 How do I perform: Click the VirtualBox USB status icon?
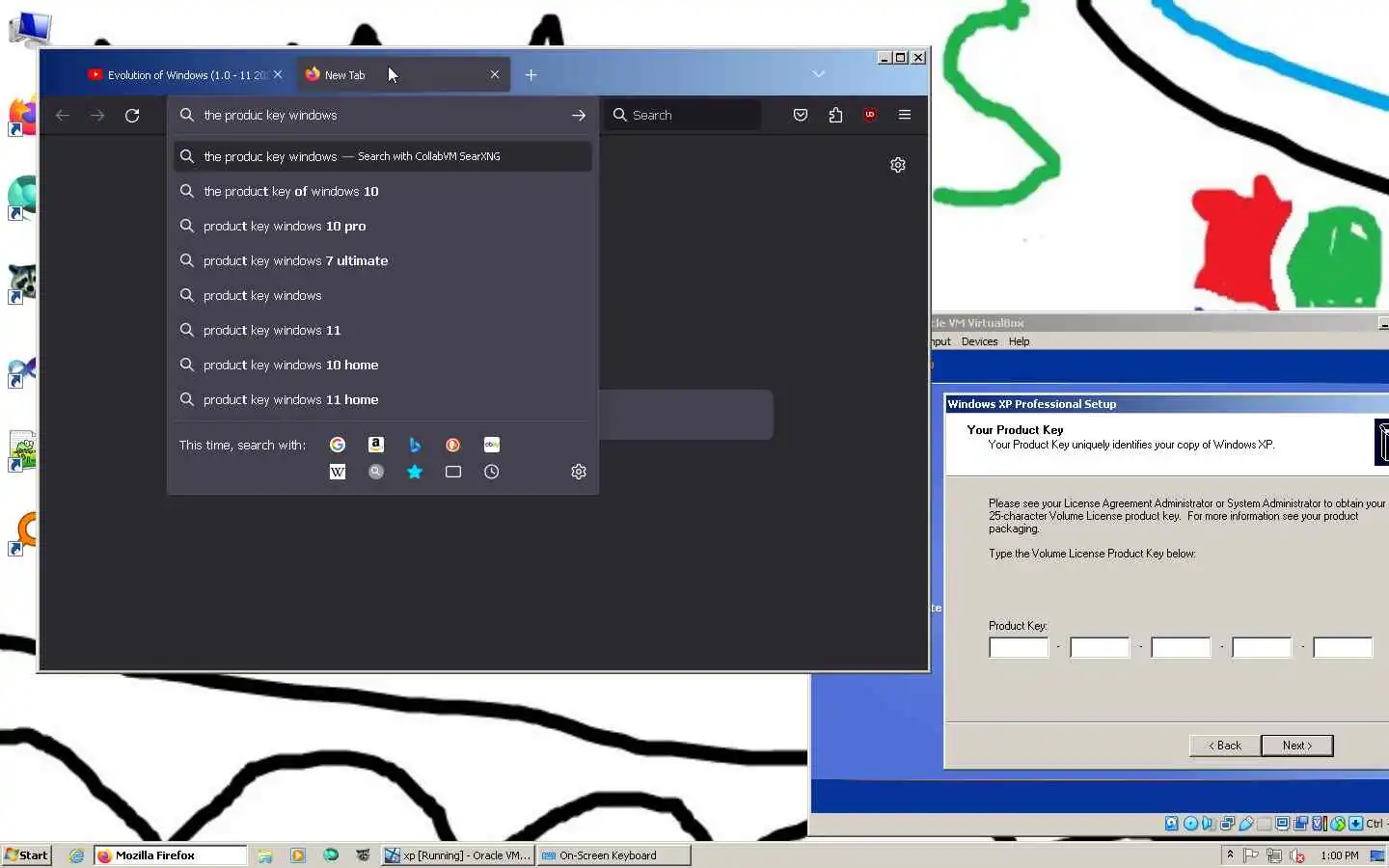(x=1246, y=824)
